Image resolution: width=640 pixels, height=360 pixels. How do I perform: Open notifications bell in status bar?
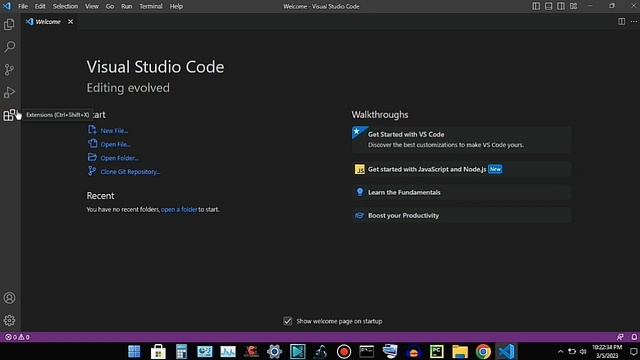[634, 337]
